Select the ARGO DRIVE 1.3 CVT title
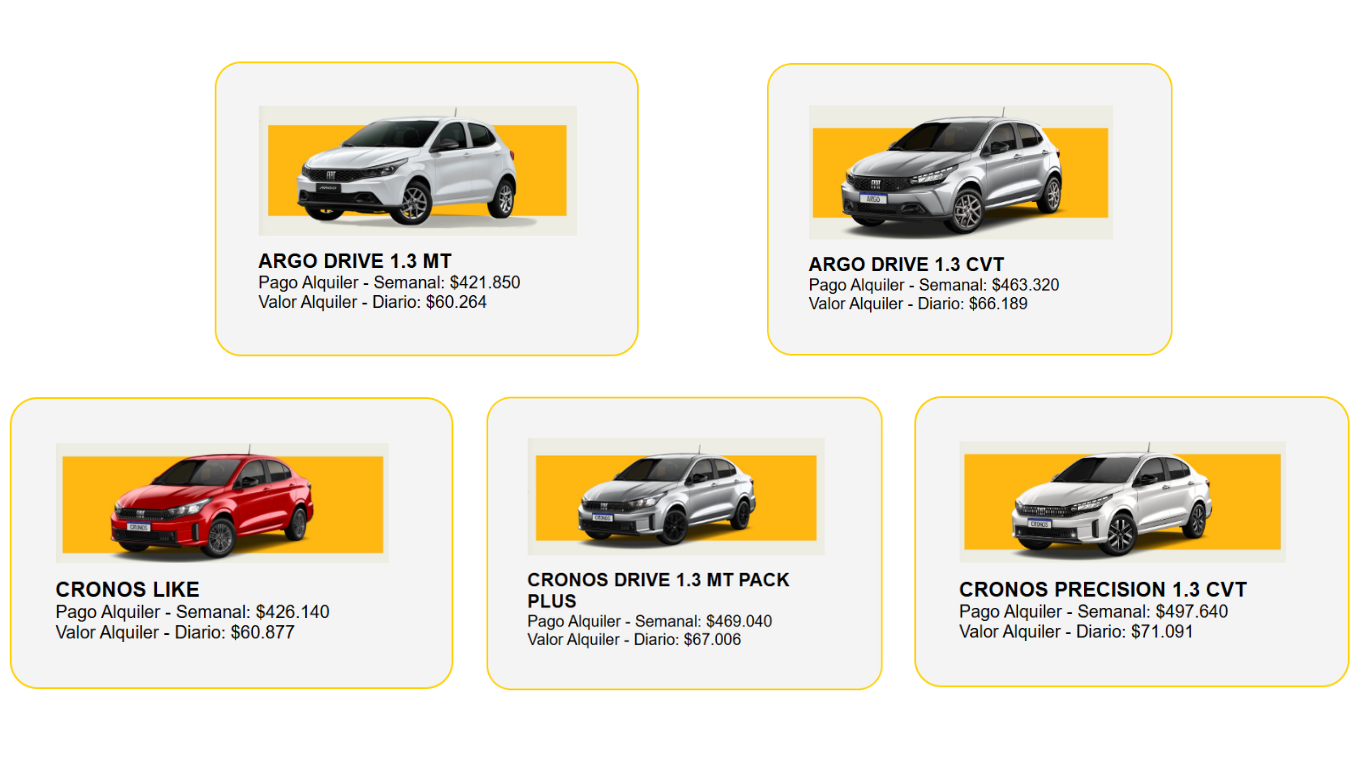Viewport: 1366px width, 768px height. coord(906,265)
